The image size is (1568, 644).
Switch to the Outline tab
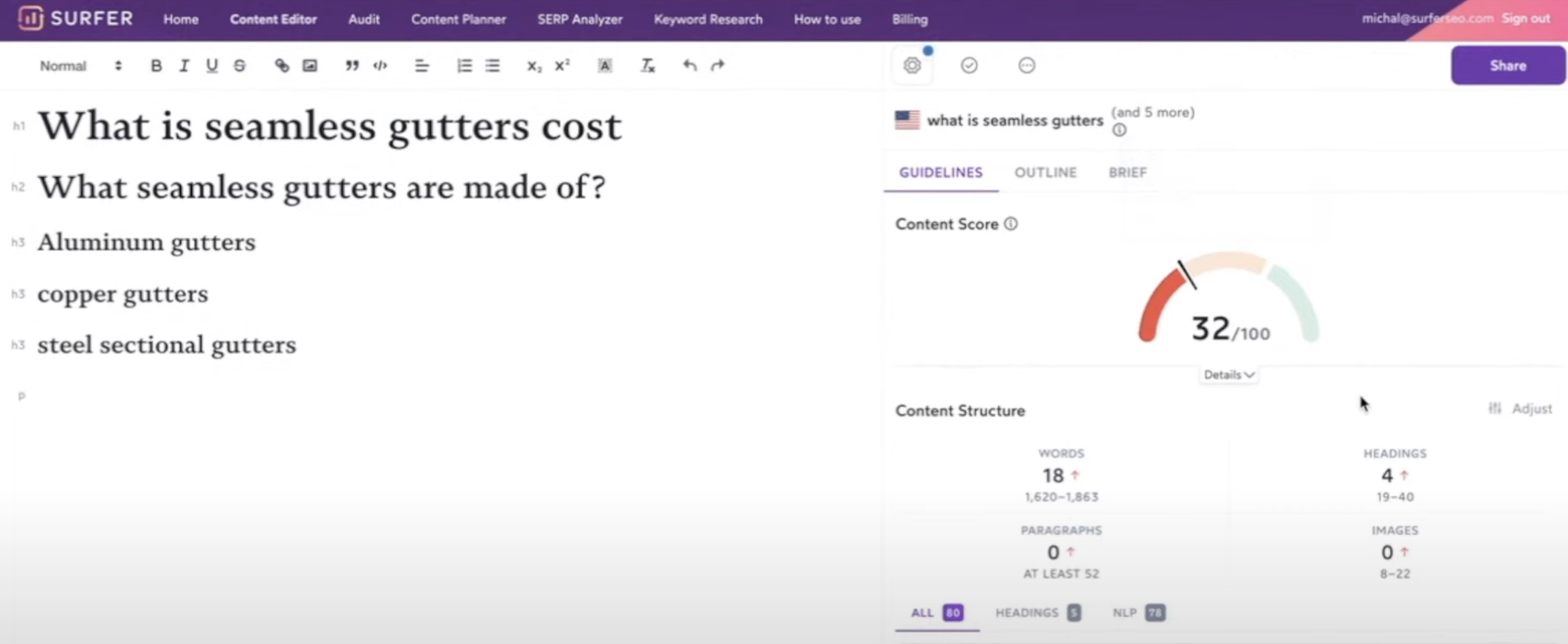(x=1045, y=173)
